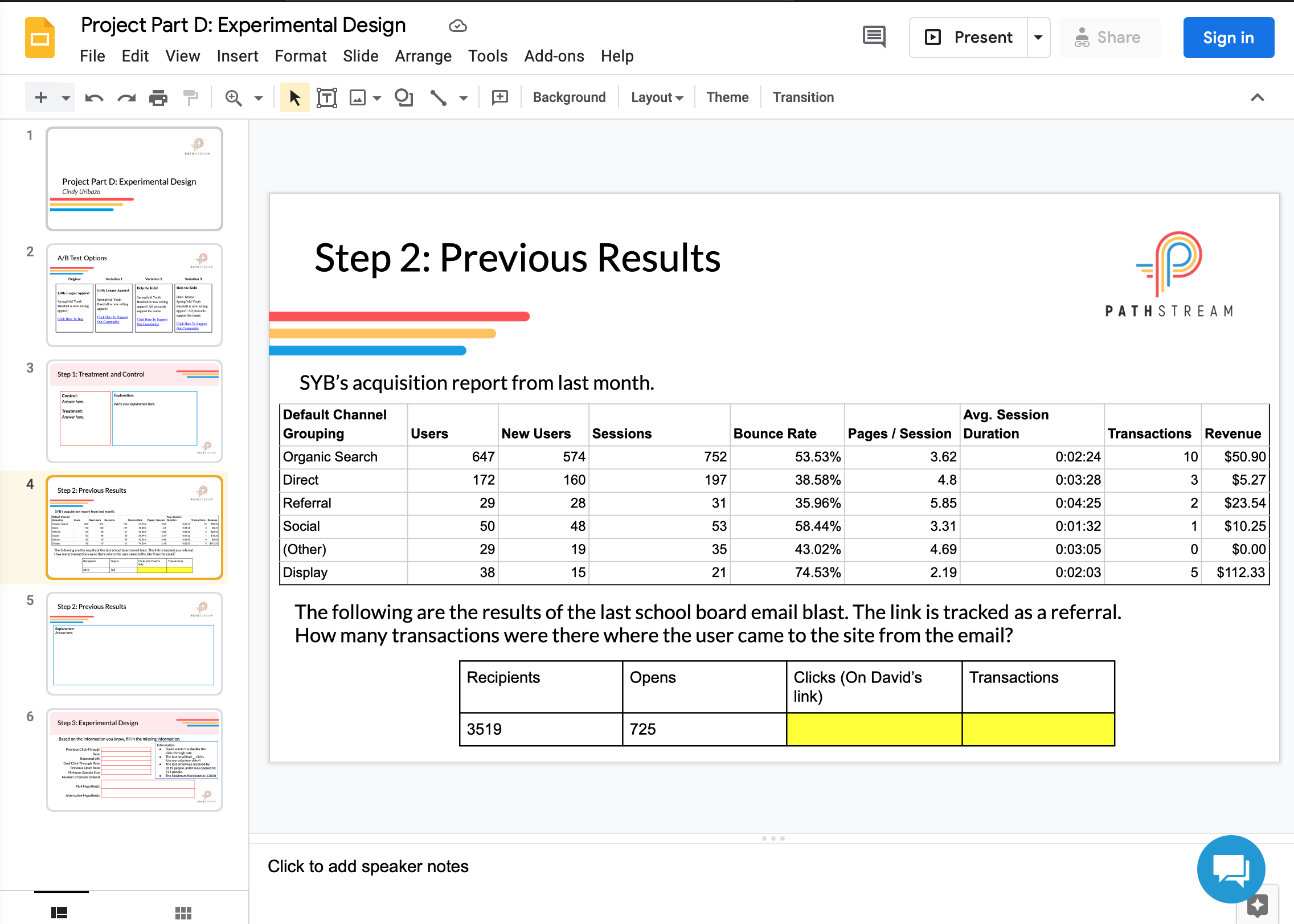The height and width of the screenshot is (924, 1294).
Task: Select the text box tool
Action: pyautogui.click(x=326, y=98)
